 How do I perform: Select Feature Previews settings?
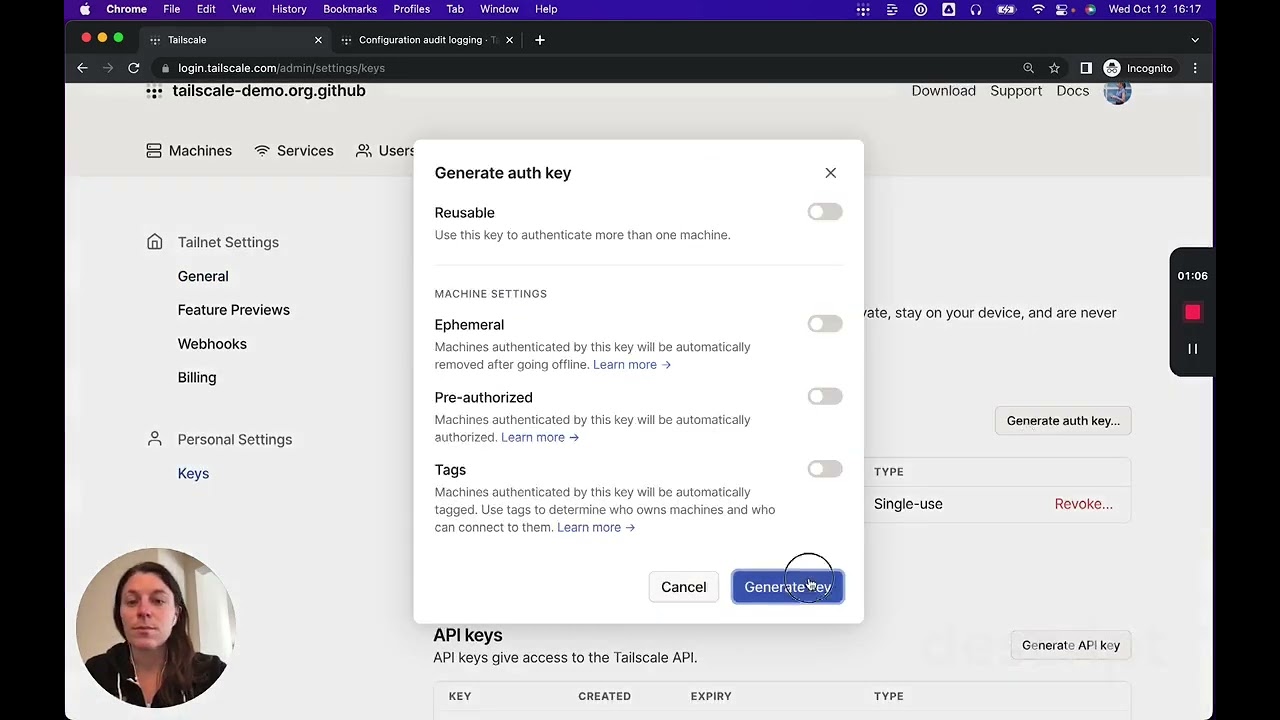[x=234, y=310]
